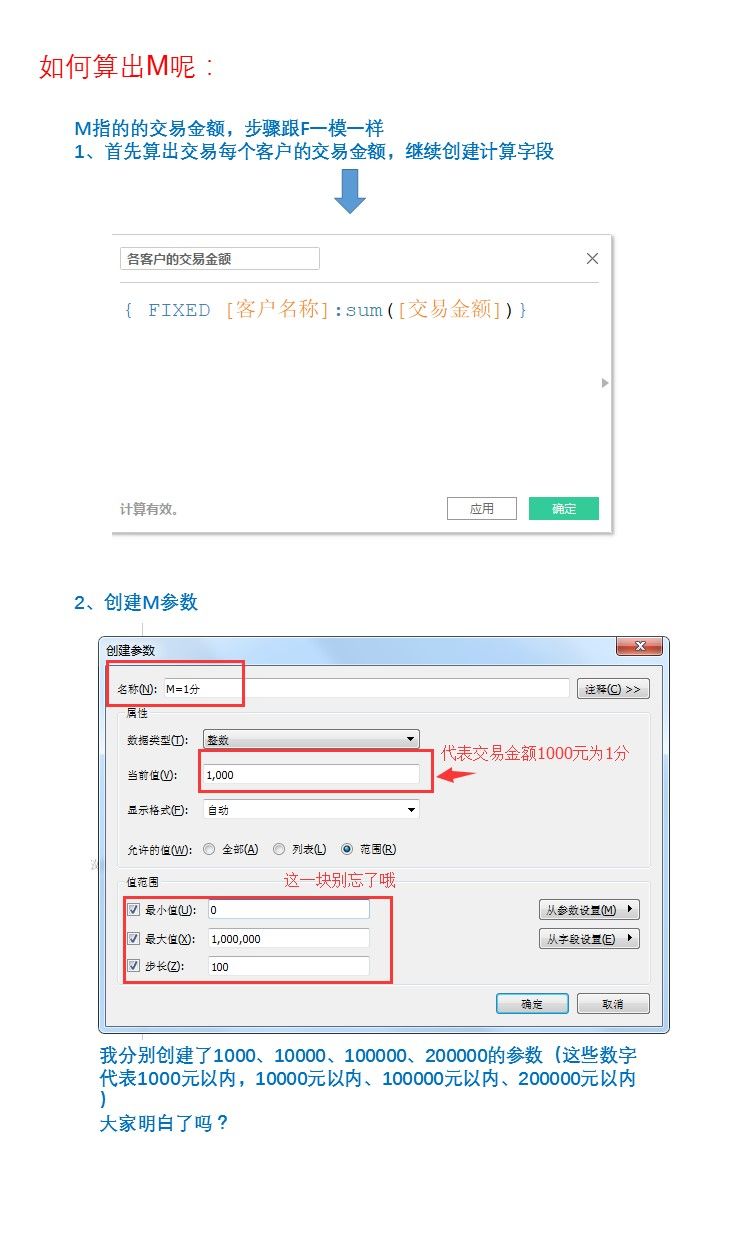751x1249 pixels.
Task: Click the heading 如何算出M呢：
Action: pos(127,67)
